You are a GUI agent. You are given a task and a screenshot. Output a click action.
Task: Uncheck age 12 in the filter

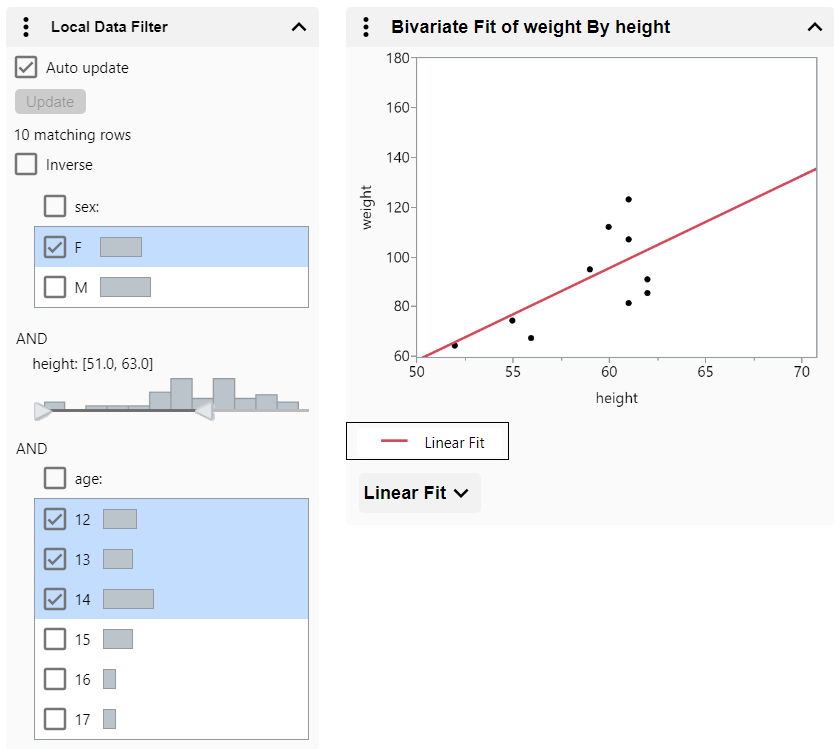pyautogui.click(x=55, y=518)
